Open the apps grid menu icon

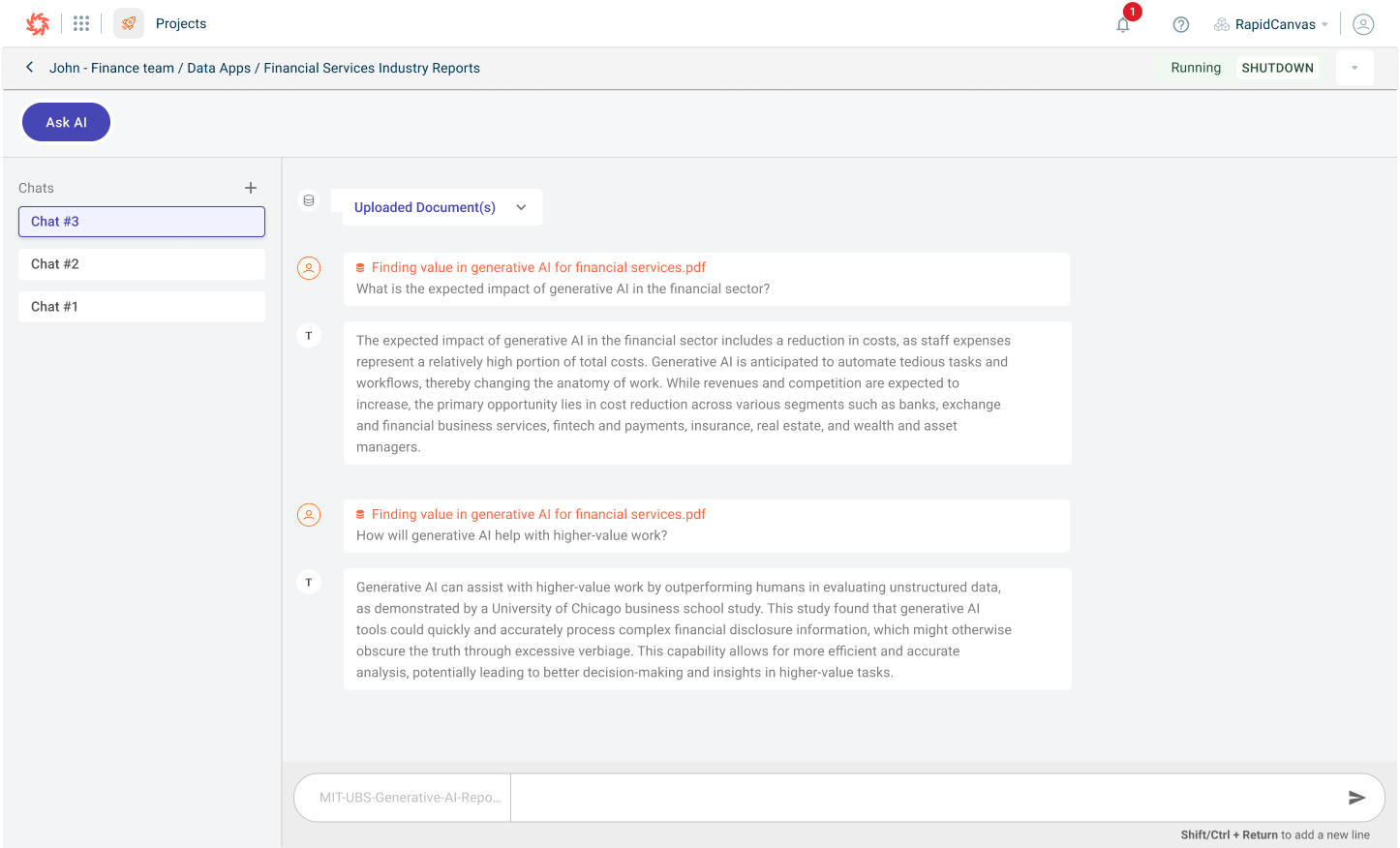(x=81, y=23)
